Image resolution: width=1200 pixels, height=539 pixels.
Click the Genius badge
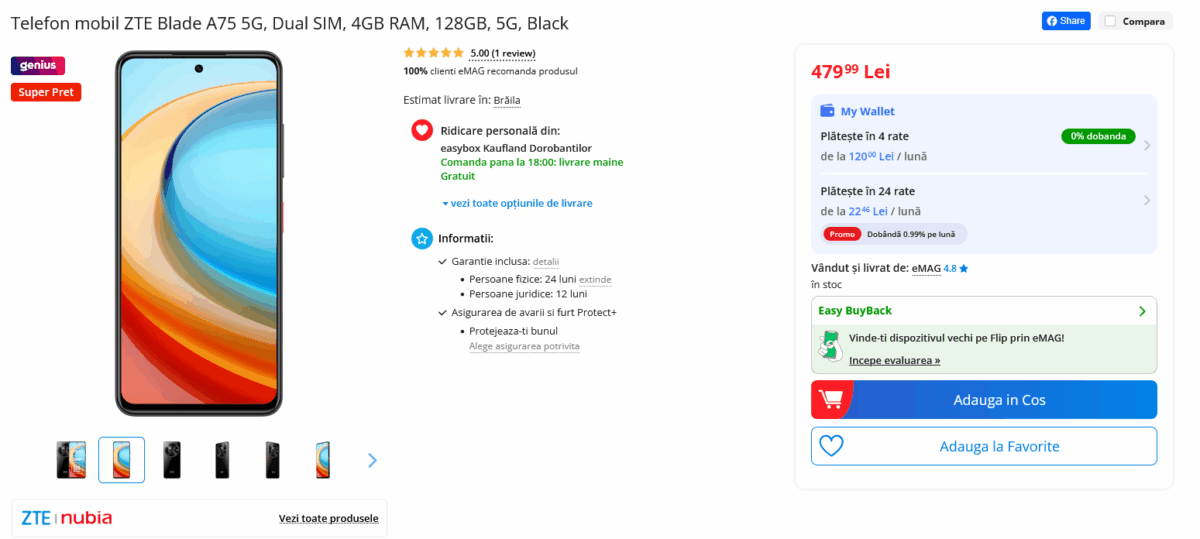(38, 66)
